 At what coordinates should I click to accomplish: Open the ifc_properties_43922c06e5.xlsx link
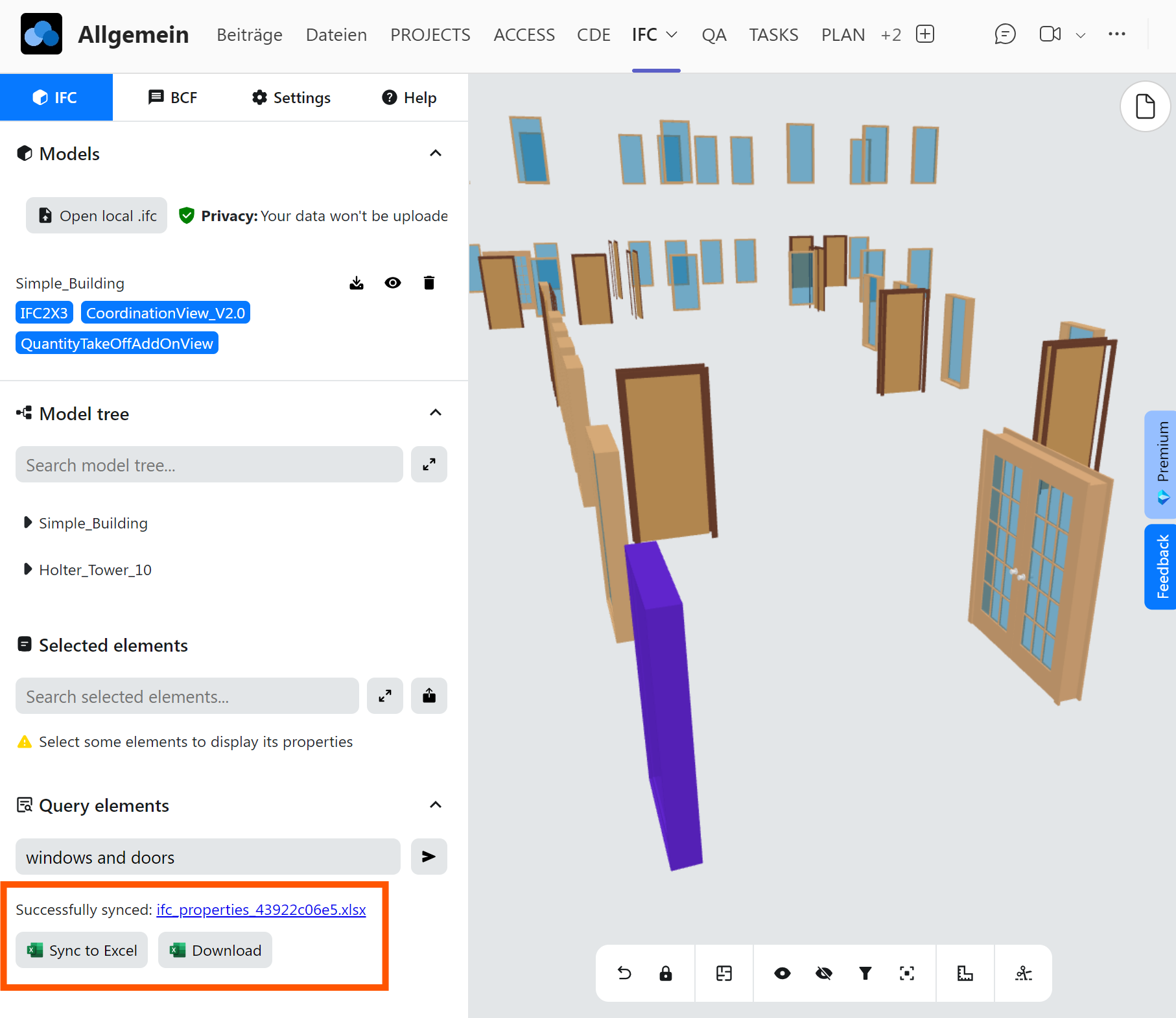[261, 910]
